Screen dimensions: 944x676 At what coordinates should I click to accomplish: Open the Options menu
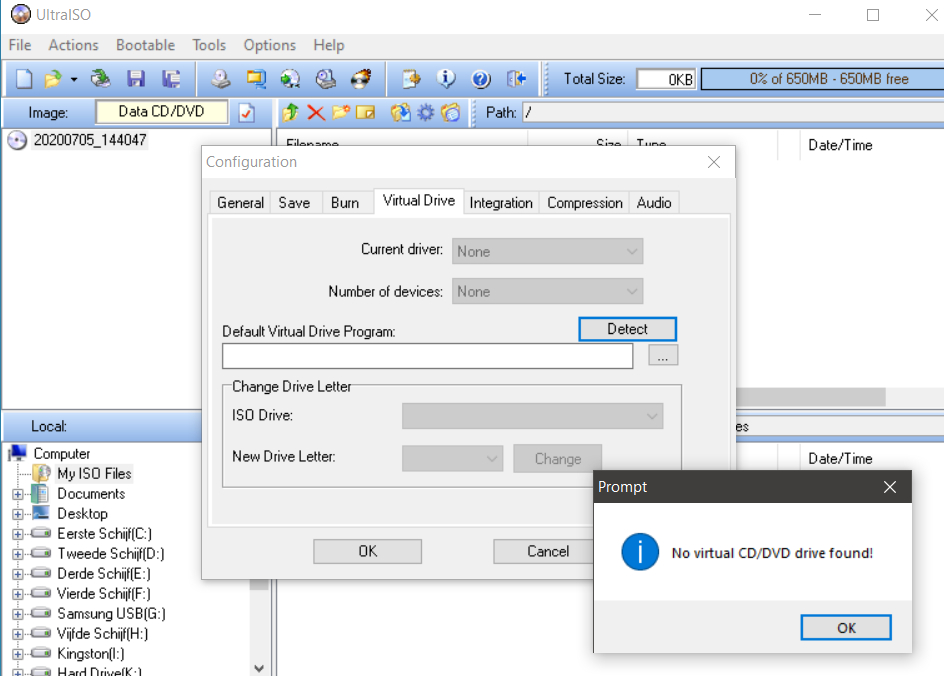(270, 45)
